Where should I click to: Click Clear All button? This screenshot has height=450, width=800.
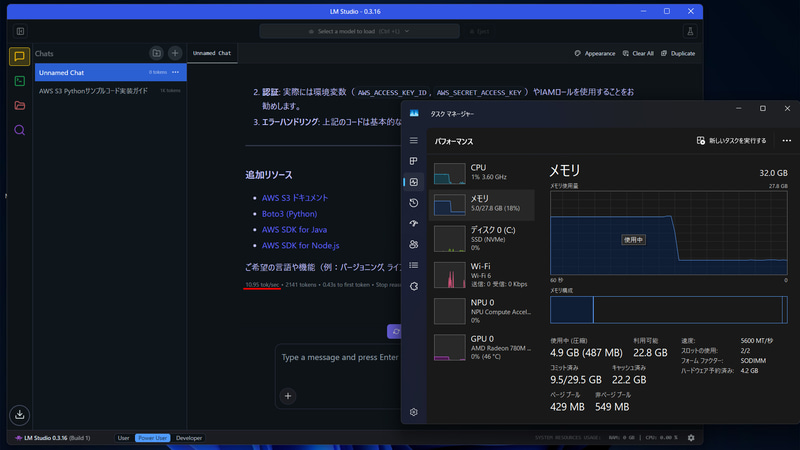[x=638, y=53]
